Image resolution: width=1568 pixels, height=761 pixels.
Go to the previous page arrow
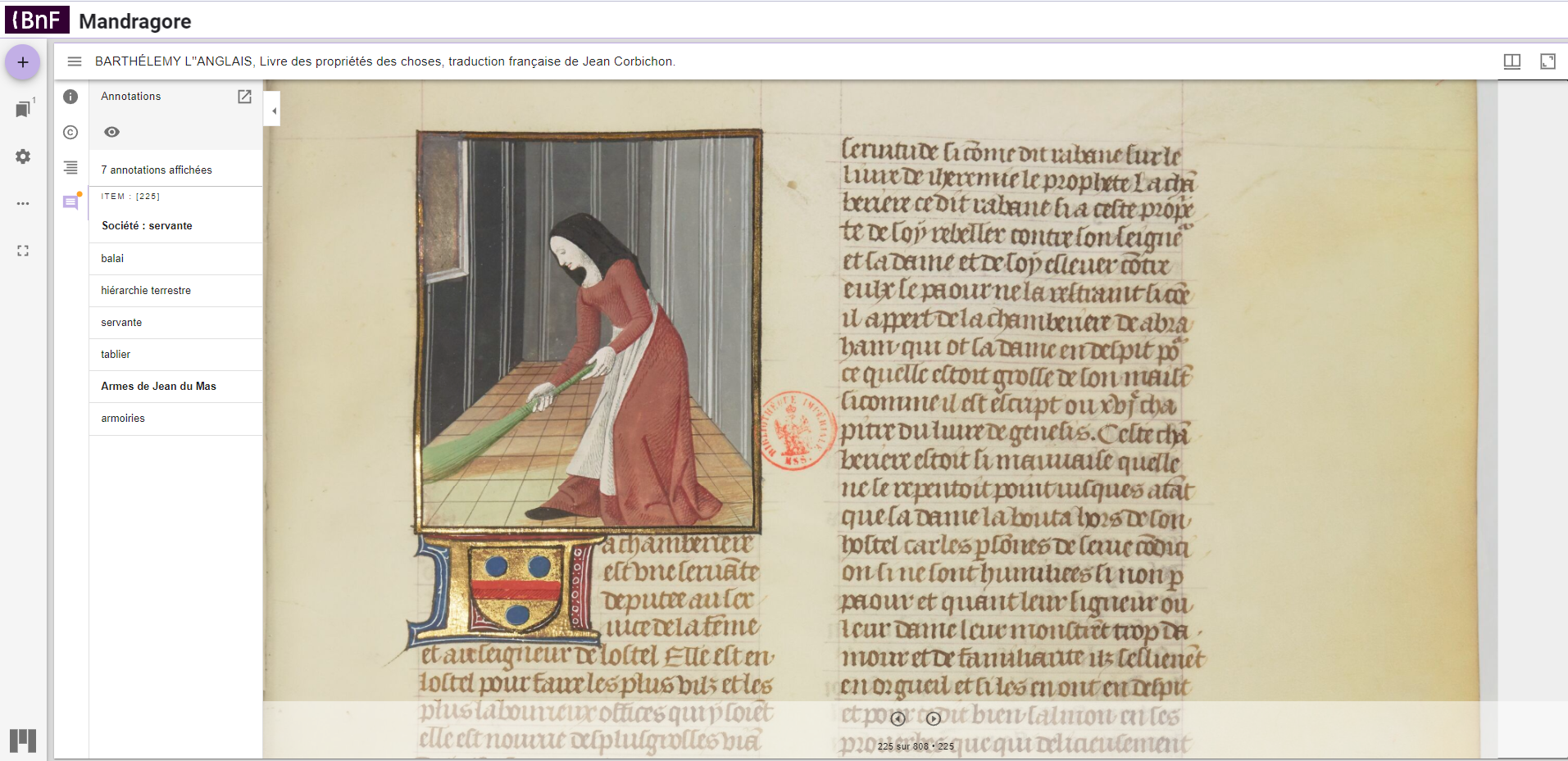point(898,718)
